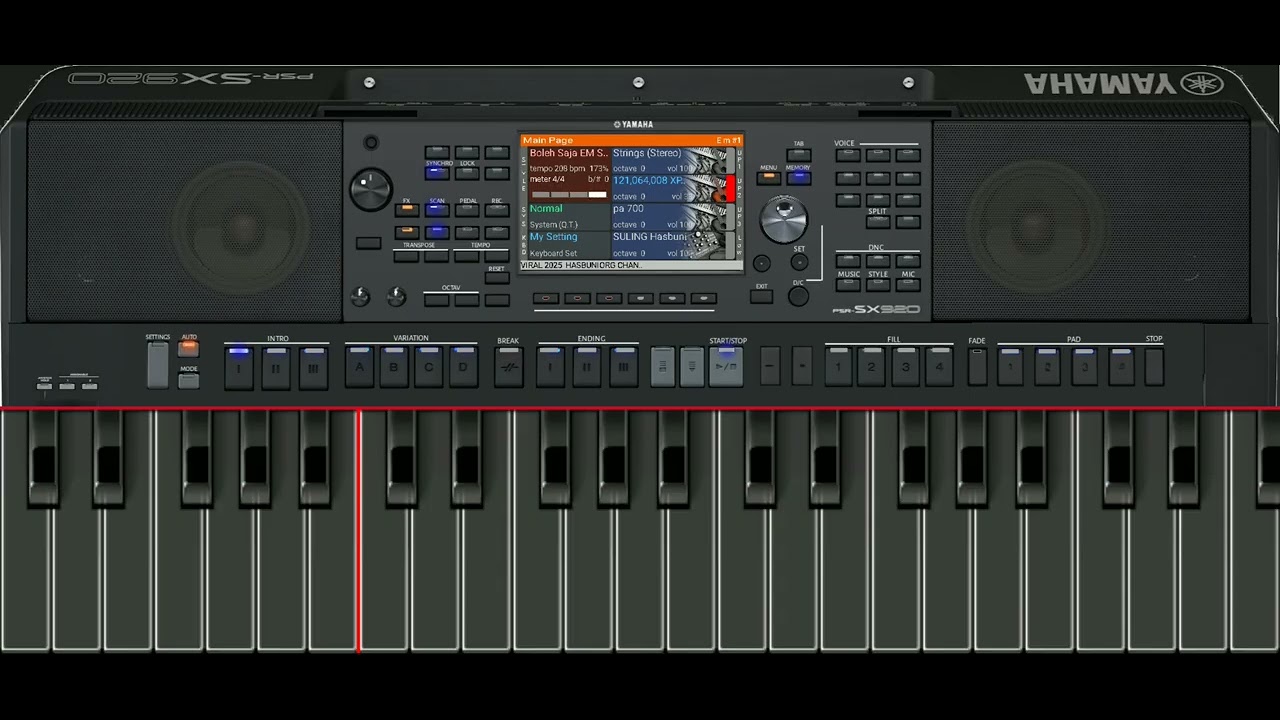Select 'Boleh Saja EM S..' style on display
1280x720 pixels.
tap(568, 153)
